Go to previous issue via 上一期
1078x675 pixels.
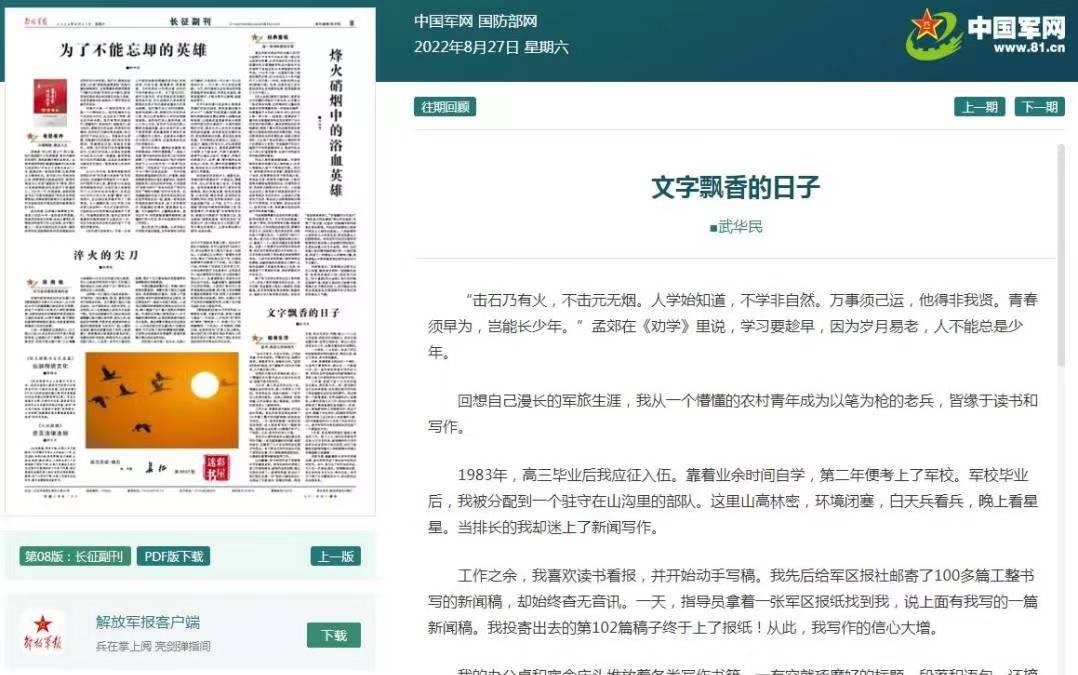980,107
